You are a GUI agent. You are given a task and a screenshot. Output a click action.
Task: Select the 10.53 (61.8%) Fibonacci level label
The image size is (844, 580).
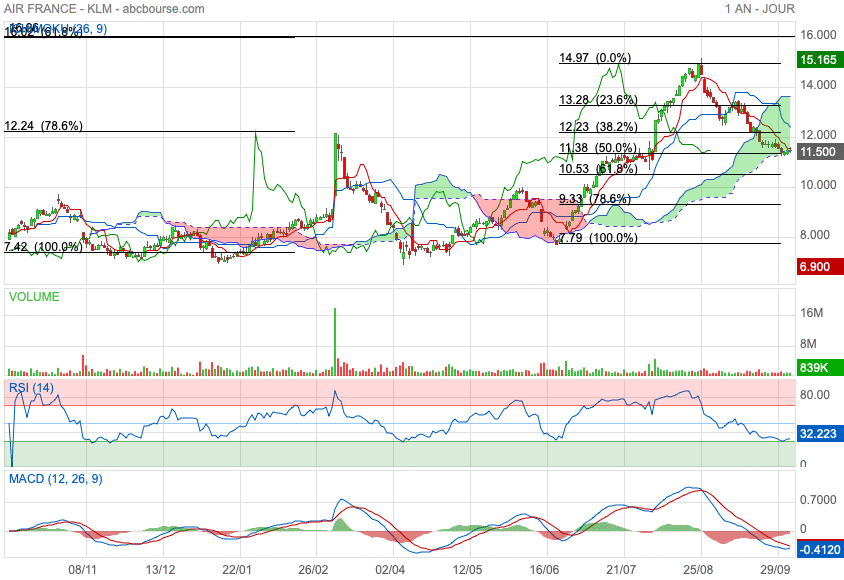point(598,168)
